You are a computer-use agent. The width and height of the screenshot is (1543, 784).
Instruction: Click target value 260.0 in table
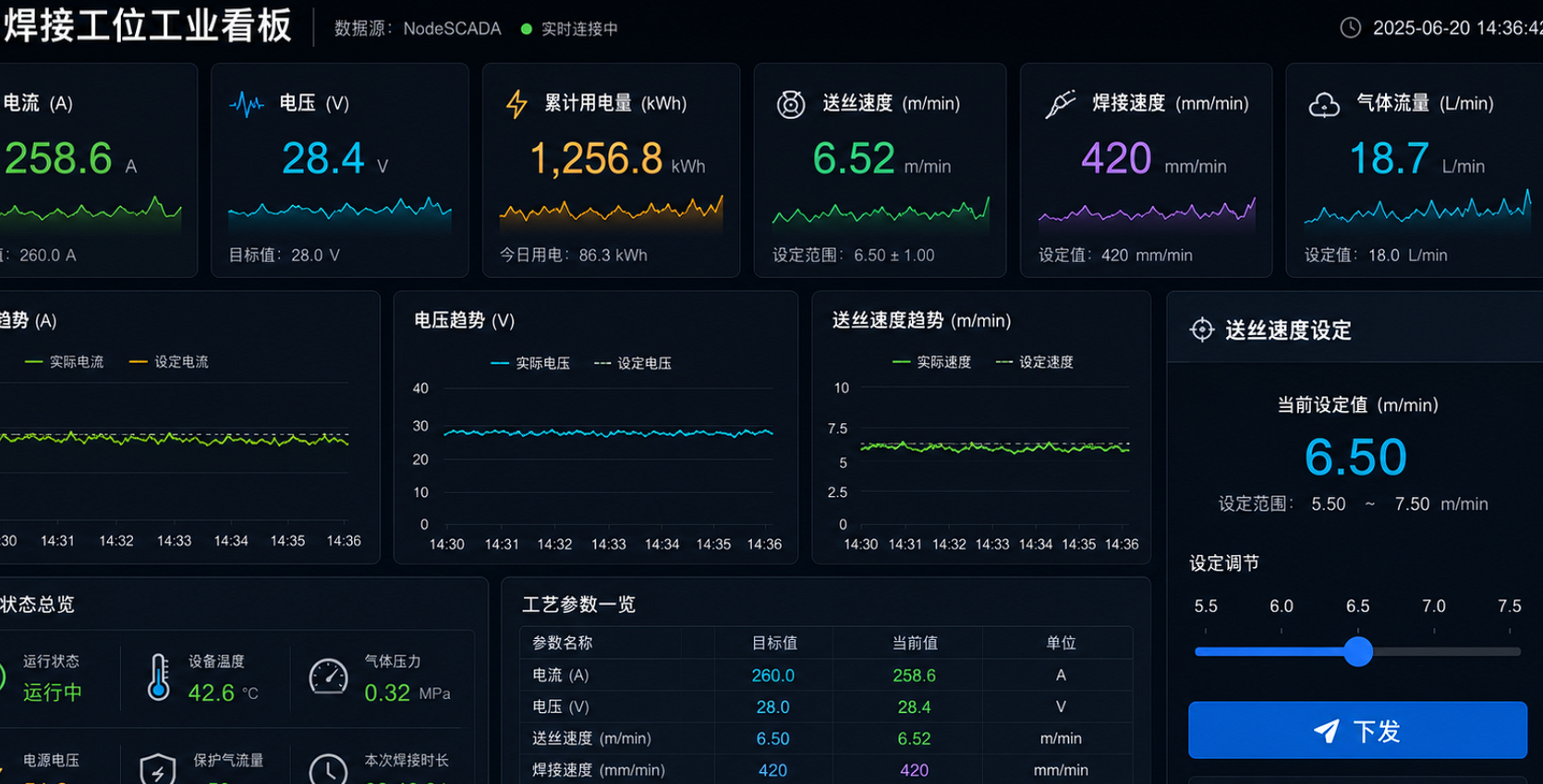click(772, 675)
